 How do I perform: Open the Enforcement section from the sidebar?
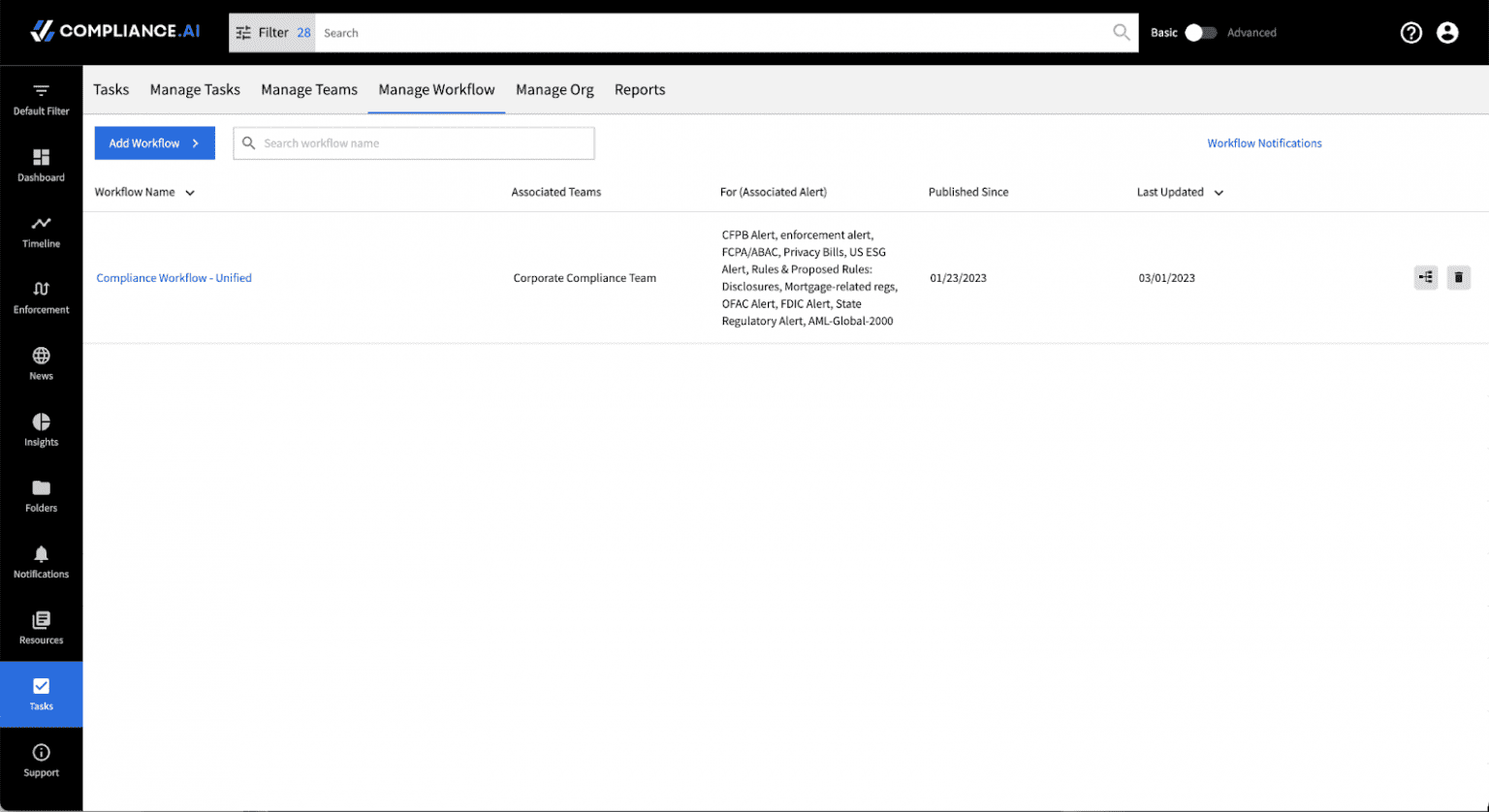pyautogui.click(x=41, y=297)
